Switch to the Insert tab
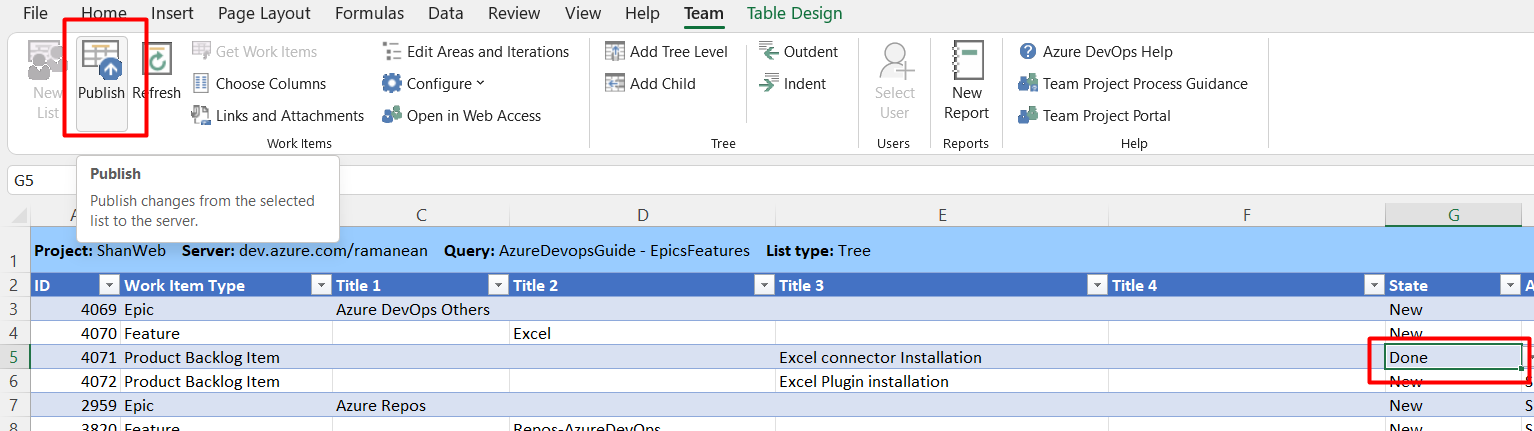 point(172,13)
